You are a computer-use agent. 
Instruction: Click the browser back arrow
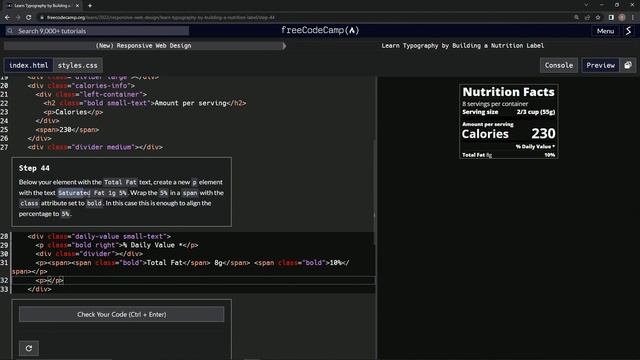(x=7, y=18)
